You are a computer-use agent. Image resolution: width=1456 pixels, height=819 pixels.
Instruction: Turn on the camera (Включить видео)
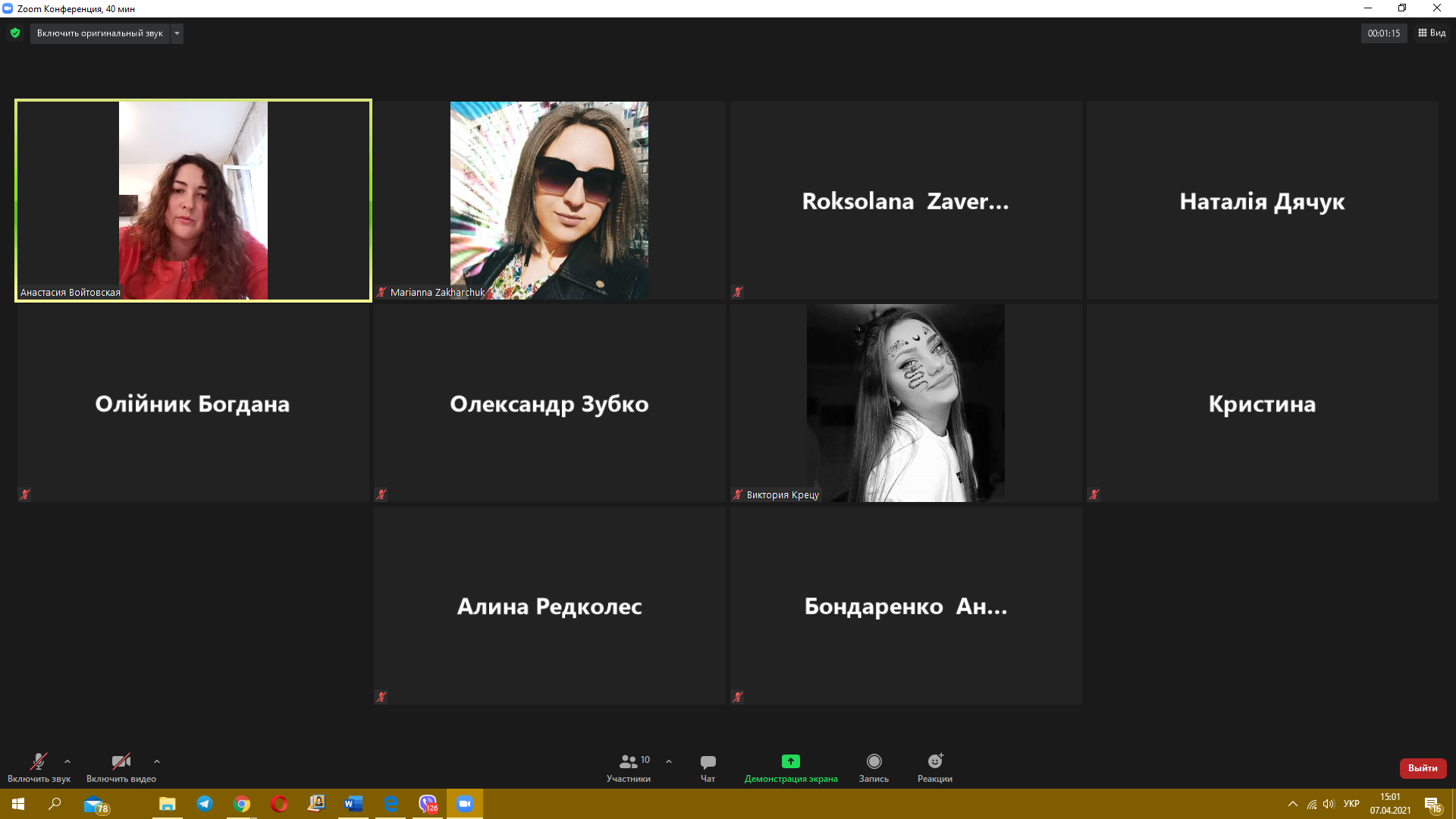[x=121, y=767]
